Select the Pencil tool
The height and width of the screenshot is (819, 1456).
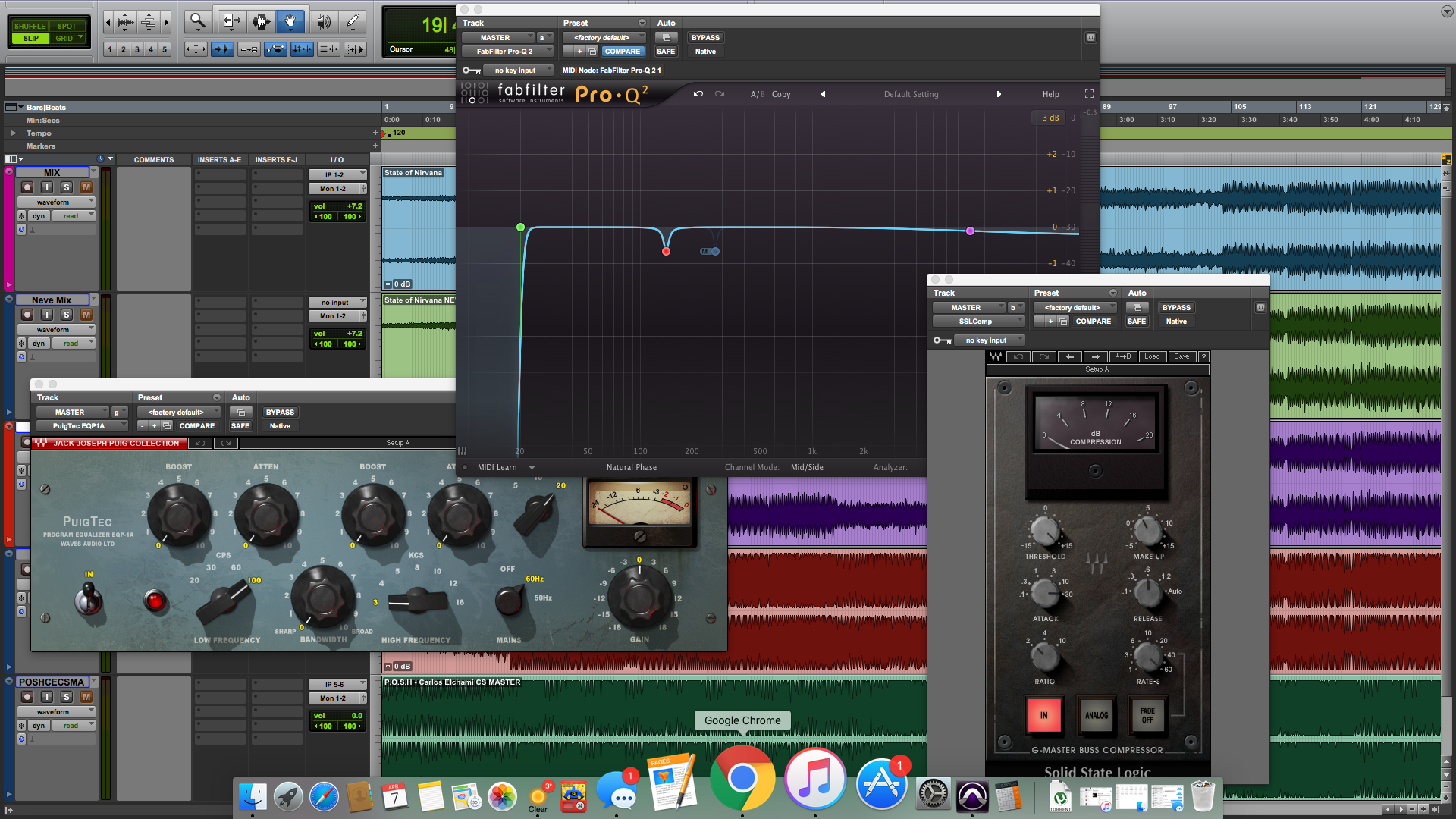click(x=352, y=21)
